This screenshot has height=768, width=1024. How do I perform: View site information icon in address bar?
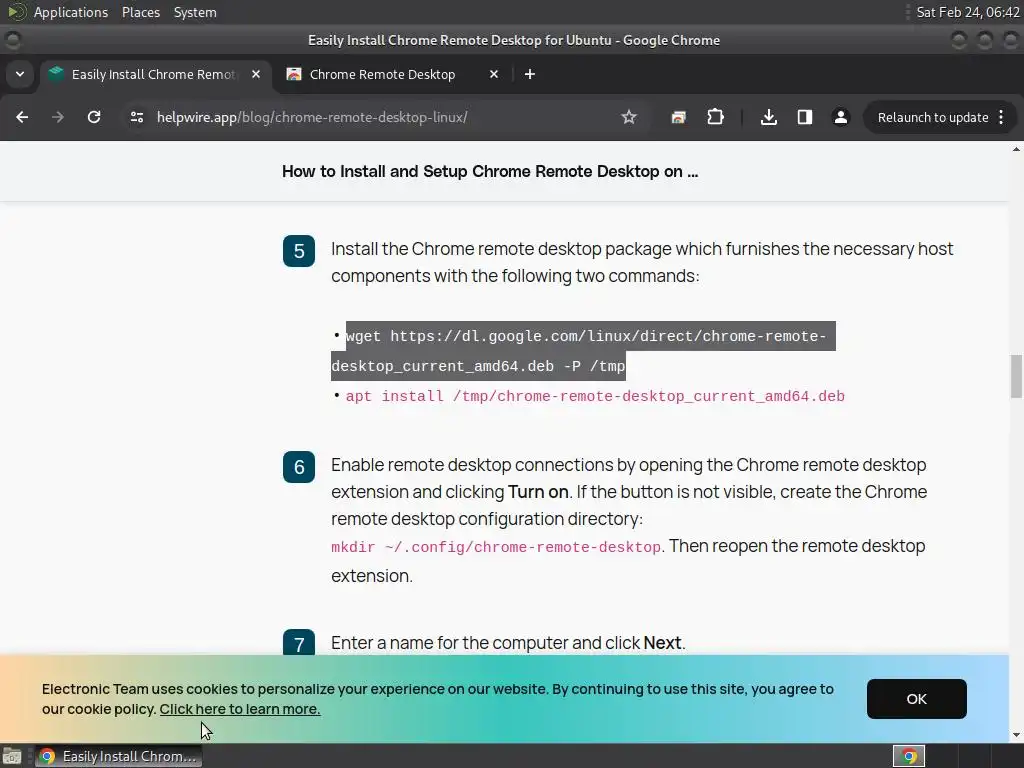pos(136,117)
